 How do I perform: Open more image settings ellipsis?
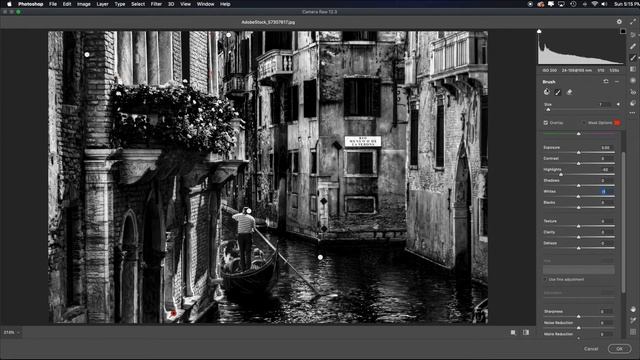[x=633, y=113]
